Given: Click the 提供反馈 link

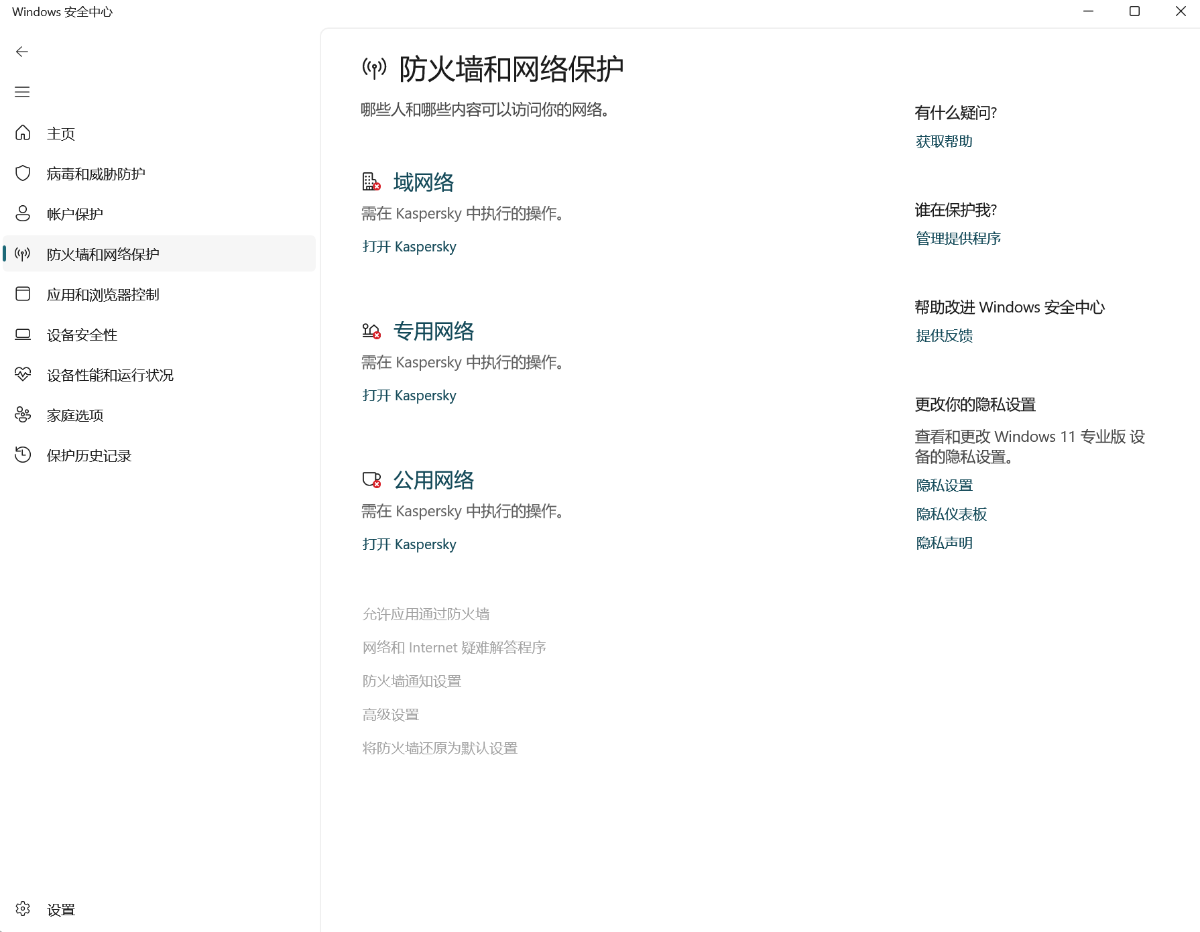Looking at the screenshot, I should [944, 335].
